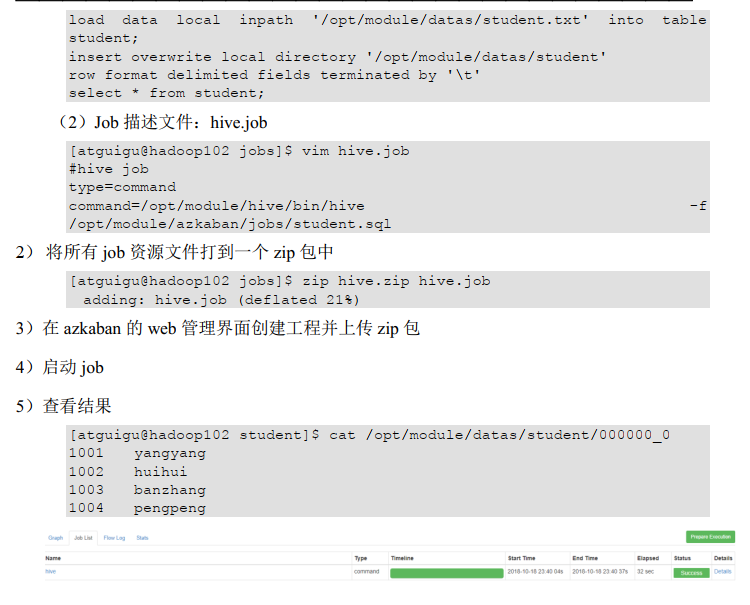Click the '1004 pengpeng' output row

137,508
